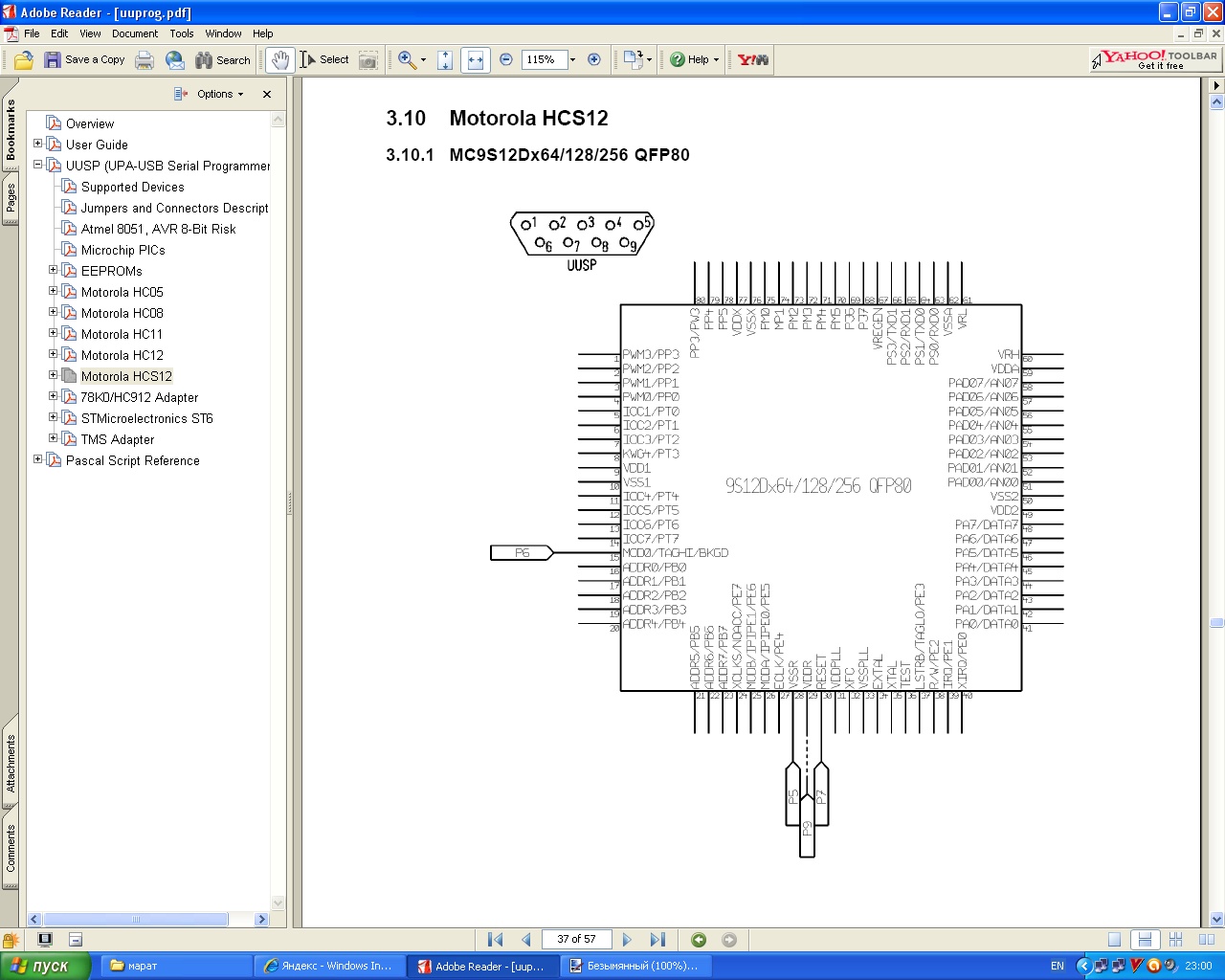Select the Hand tool

[279, 60]
